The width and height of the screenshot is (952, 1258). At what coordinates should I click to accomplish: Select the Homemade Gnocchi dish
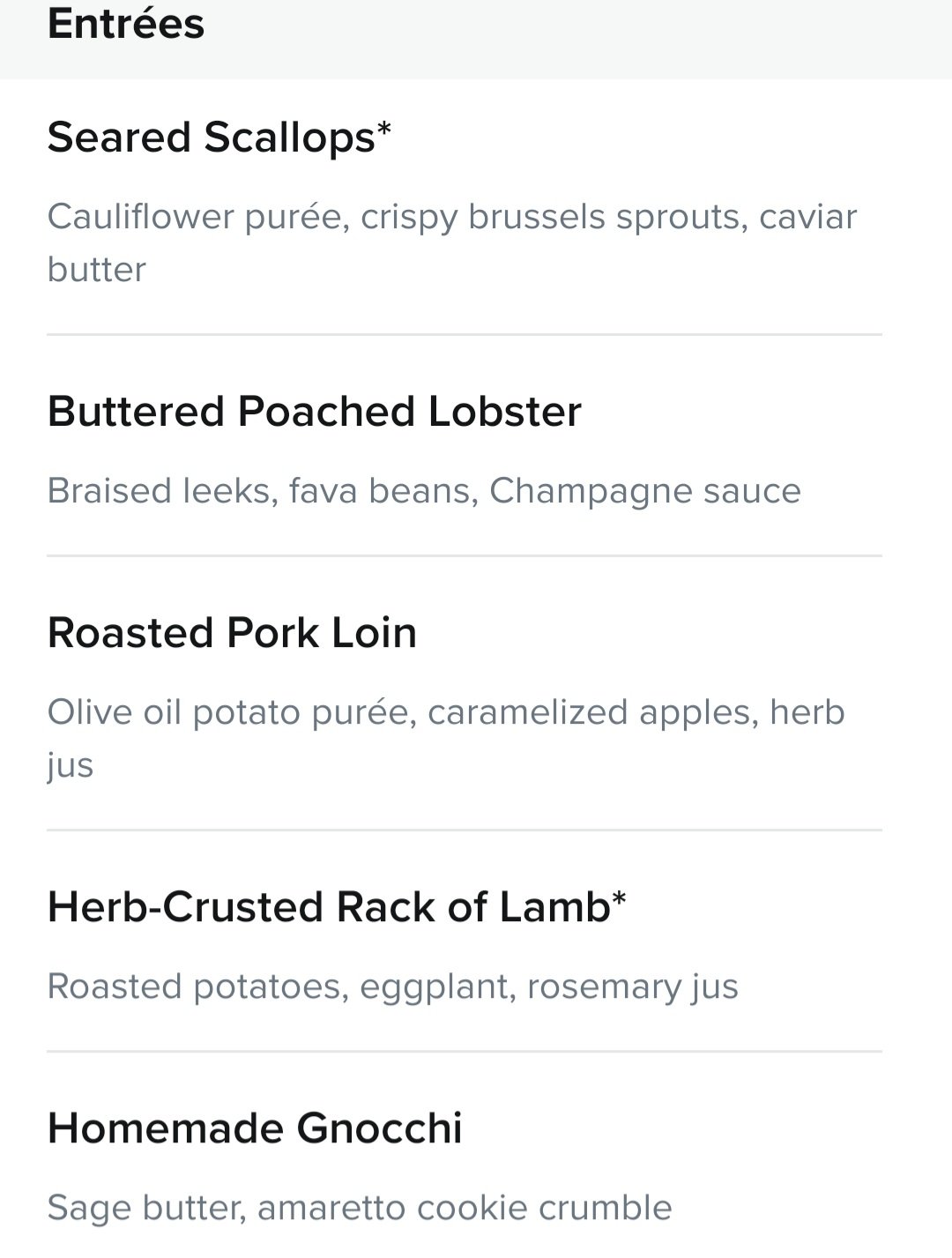tap(255, 1128)
